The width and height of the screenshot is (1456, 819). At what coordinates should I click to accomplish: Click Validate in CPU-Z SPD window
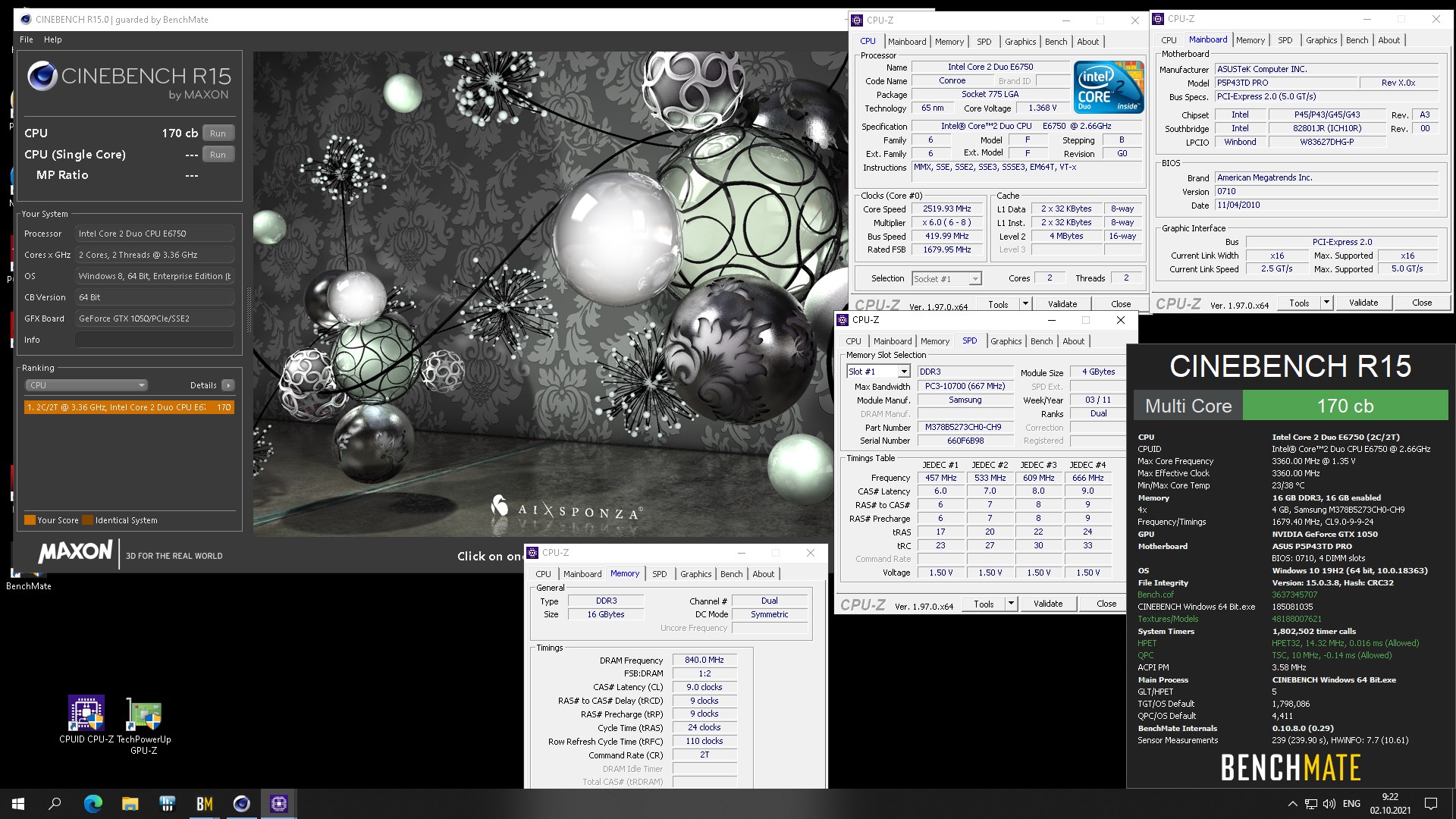pos(1047,604)
